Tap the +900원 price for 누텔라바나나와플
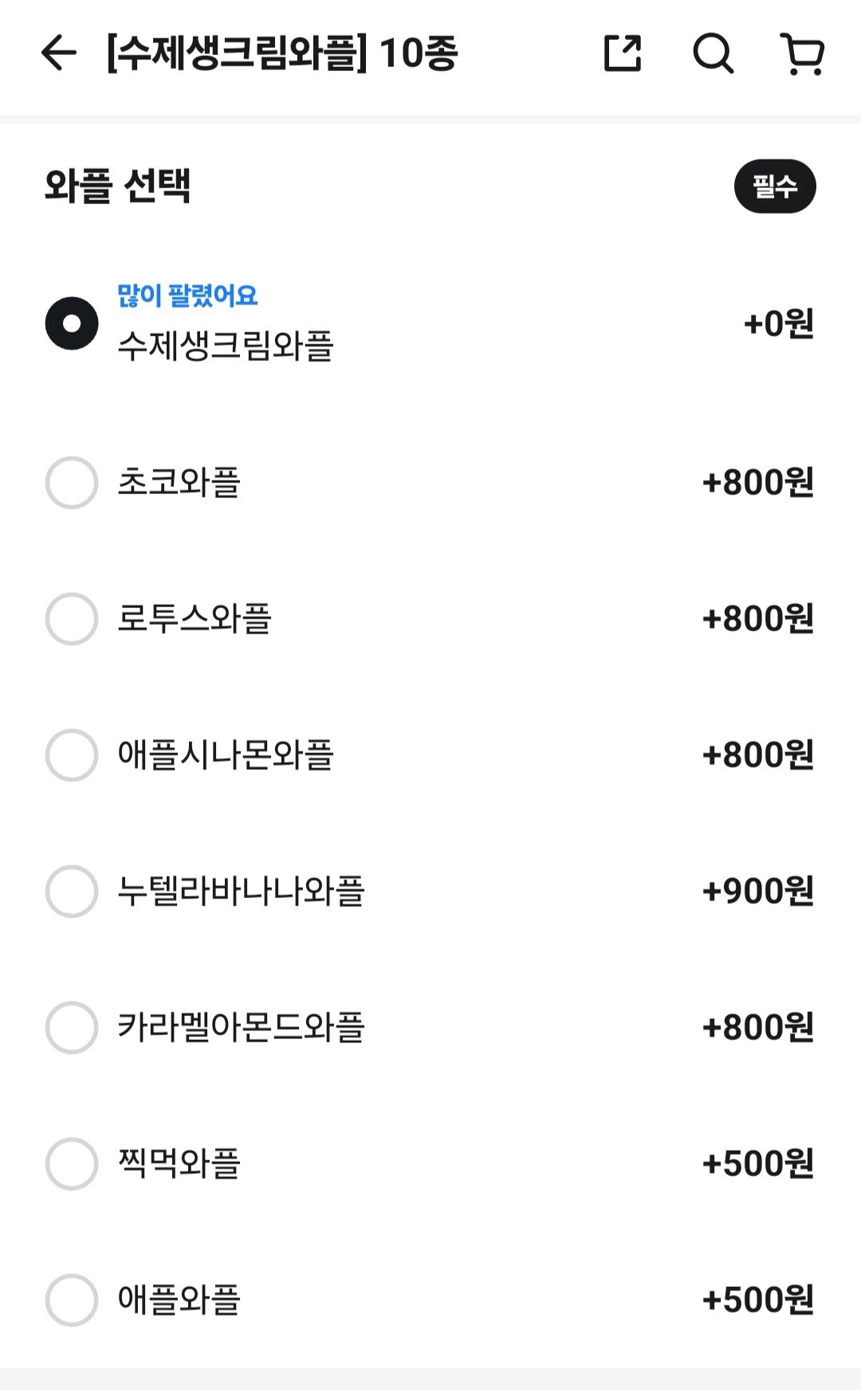Image resolution: width=861 pixels, height=1400 pixels. [757, 891]
